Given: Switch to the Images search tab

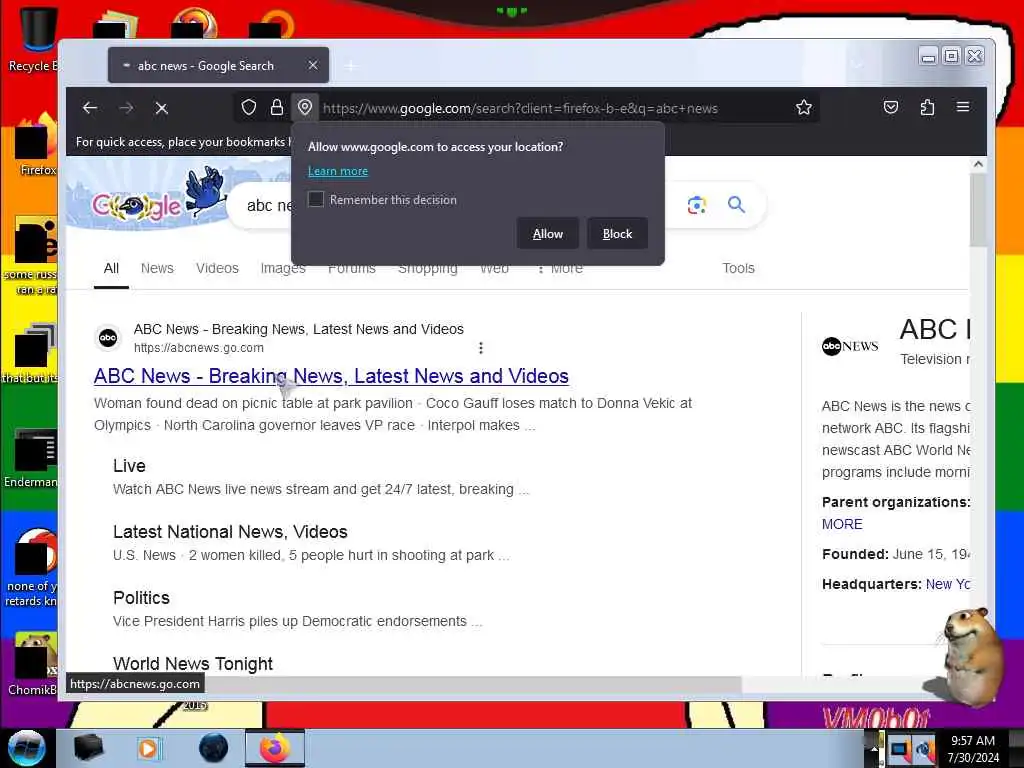Looking at the screenshot, I should 283,268.
